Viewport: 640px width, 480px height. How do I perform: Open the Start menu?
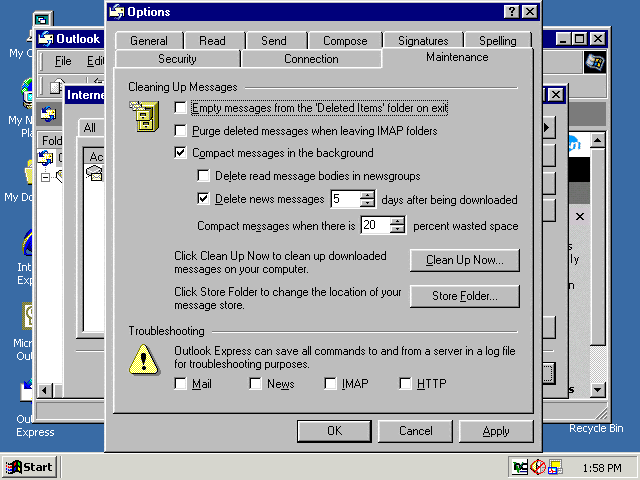pyautogui.click(x=29, y=467)
